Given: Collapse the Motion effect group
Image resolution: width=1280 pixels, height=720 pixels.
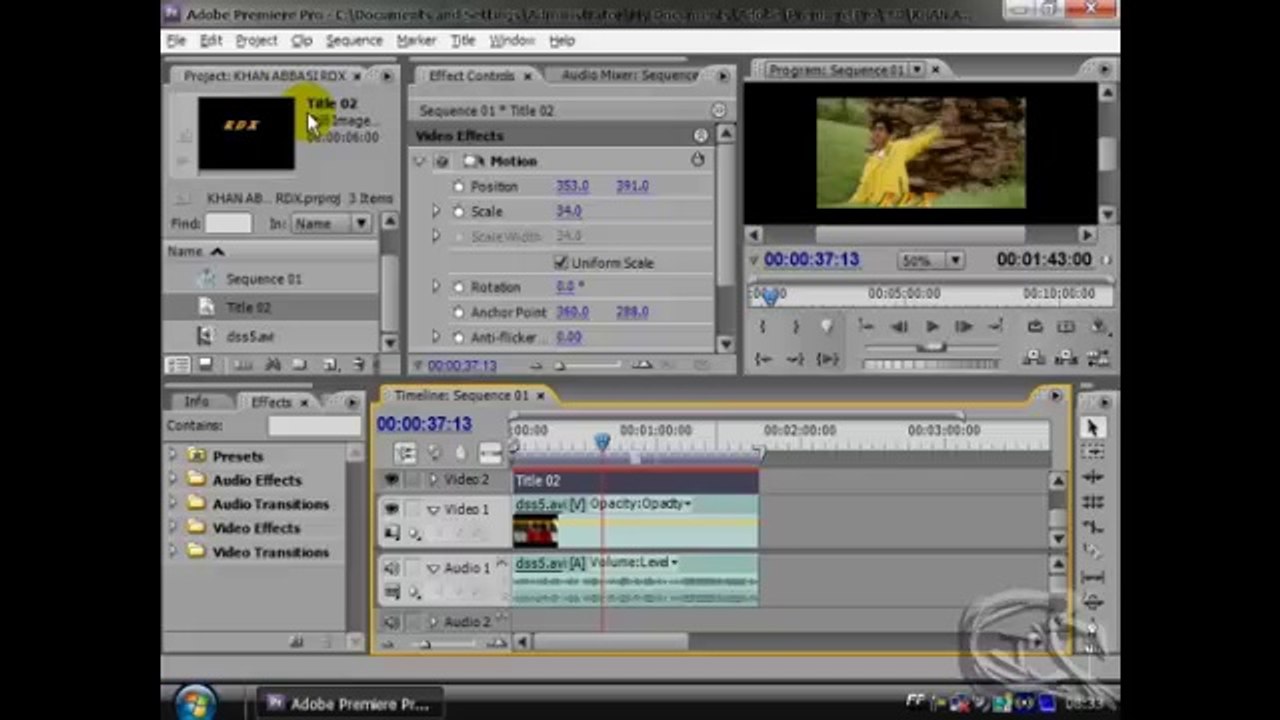Looking at the screenshot, I should [419, 161].
